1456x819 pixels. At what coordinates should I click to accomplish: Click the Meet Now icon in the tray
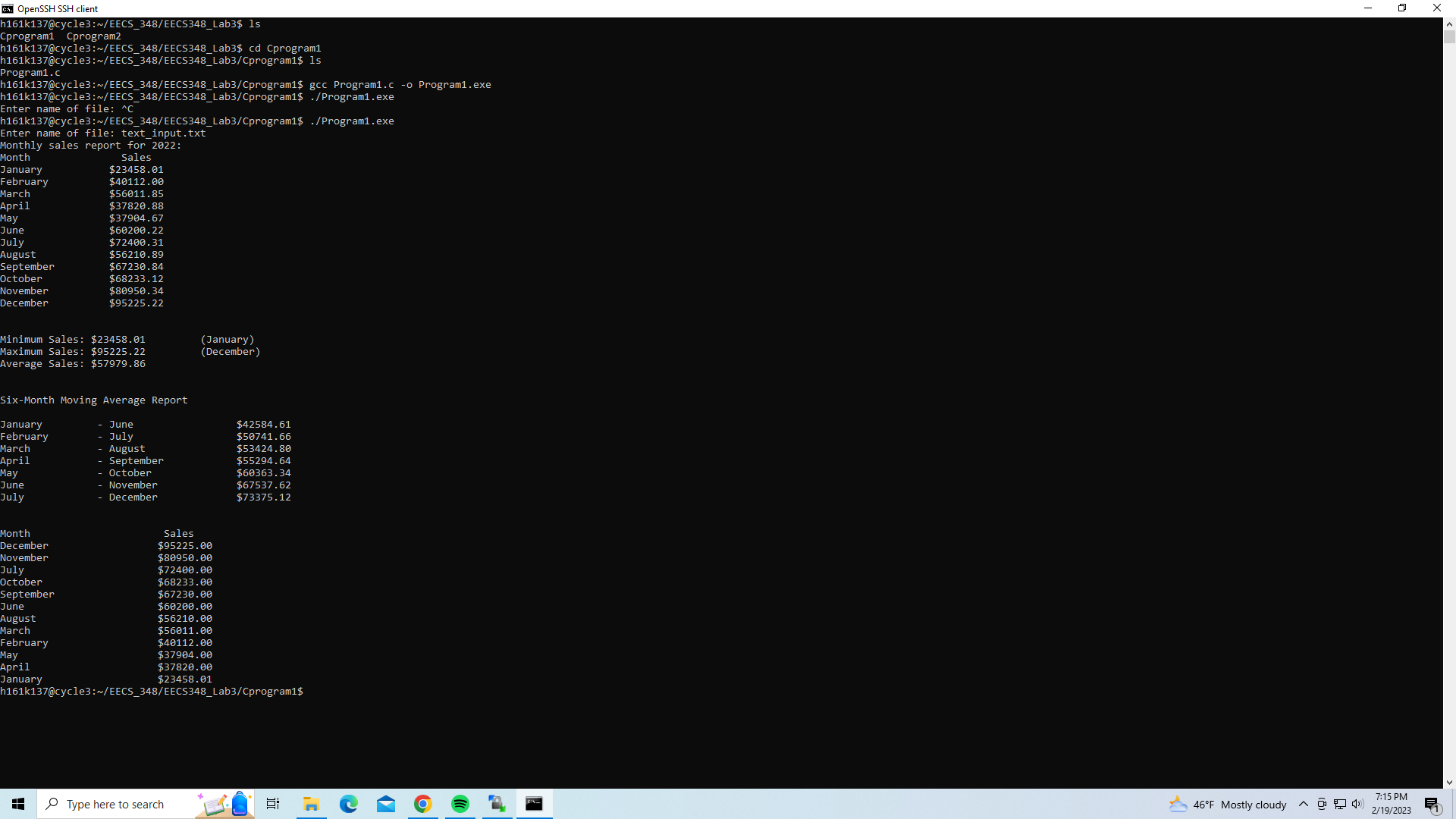tap(1321, 804)
